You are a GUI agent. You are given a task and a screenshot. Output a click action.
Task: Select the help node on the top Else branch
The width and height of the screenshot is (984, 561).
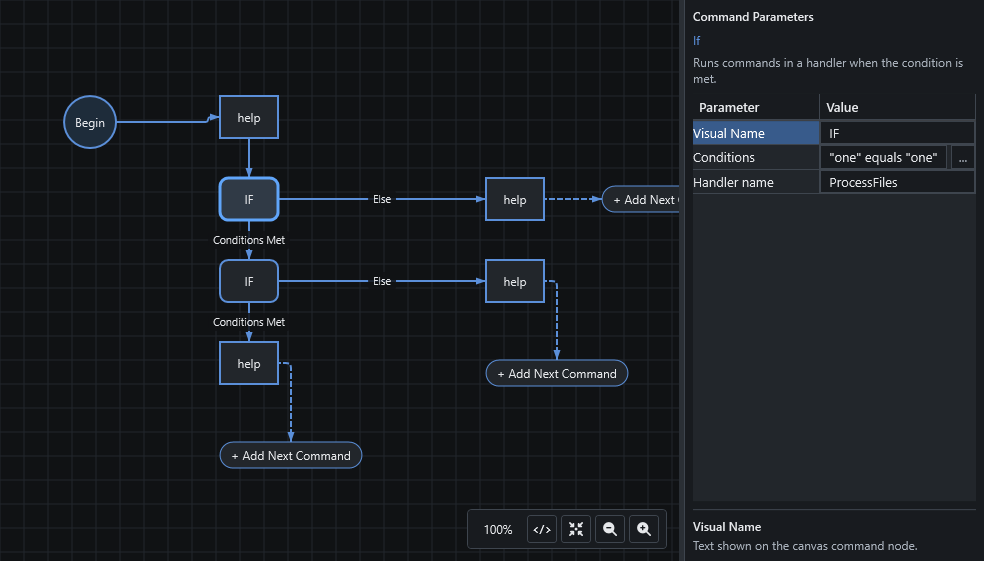tap(515, 200)
